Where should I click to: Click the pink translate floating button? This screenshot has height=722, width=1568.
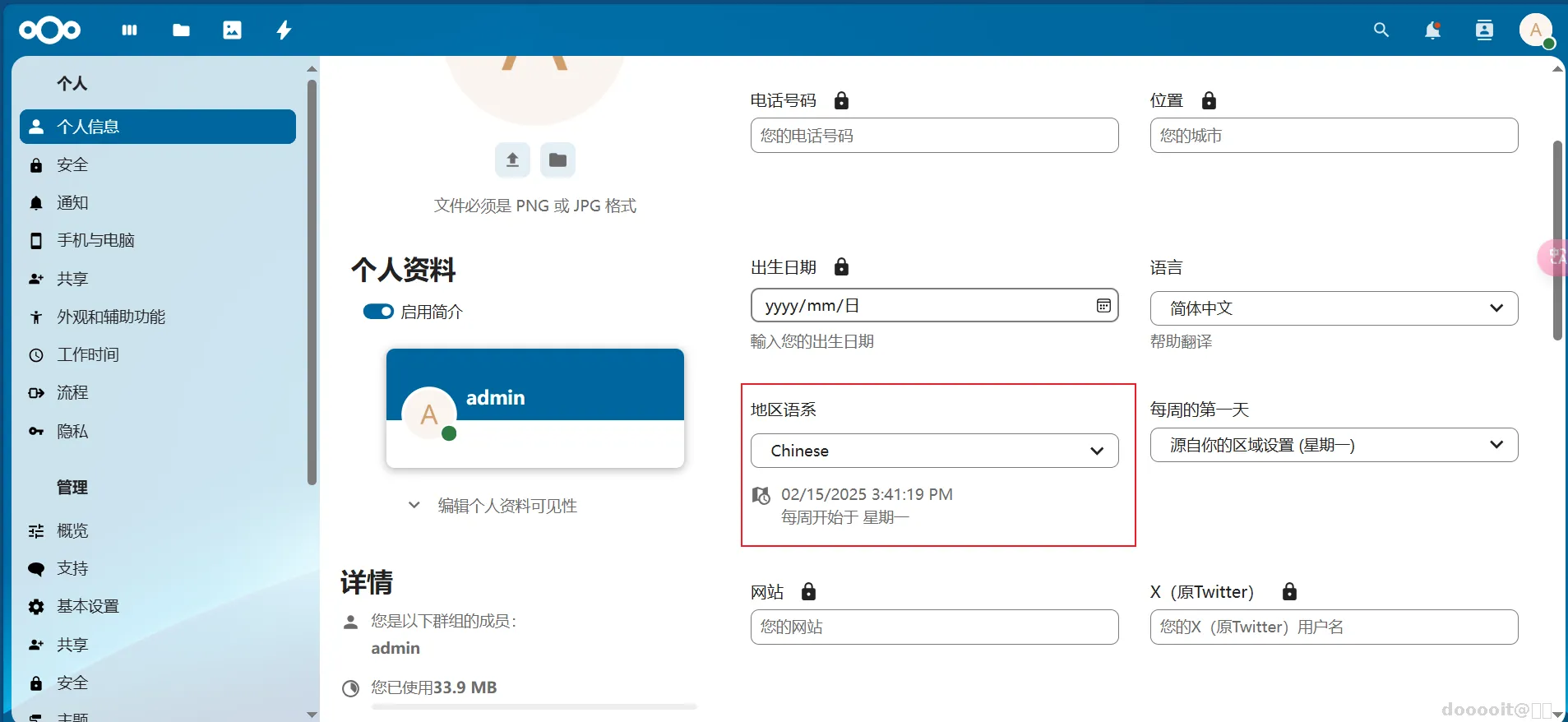coord(1553,257)
